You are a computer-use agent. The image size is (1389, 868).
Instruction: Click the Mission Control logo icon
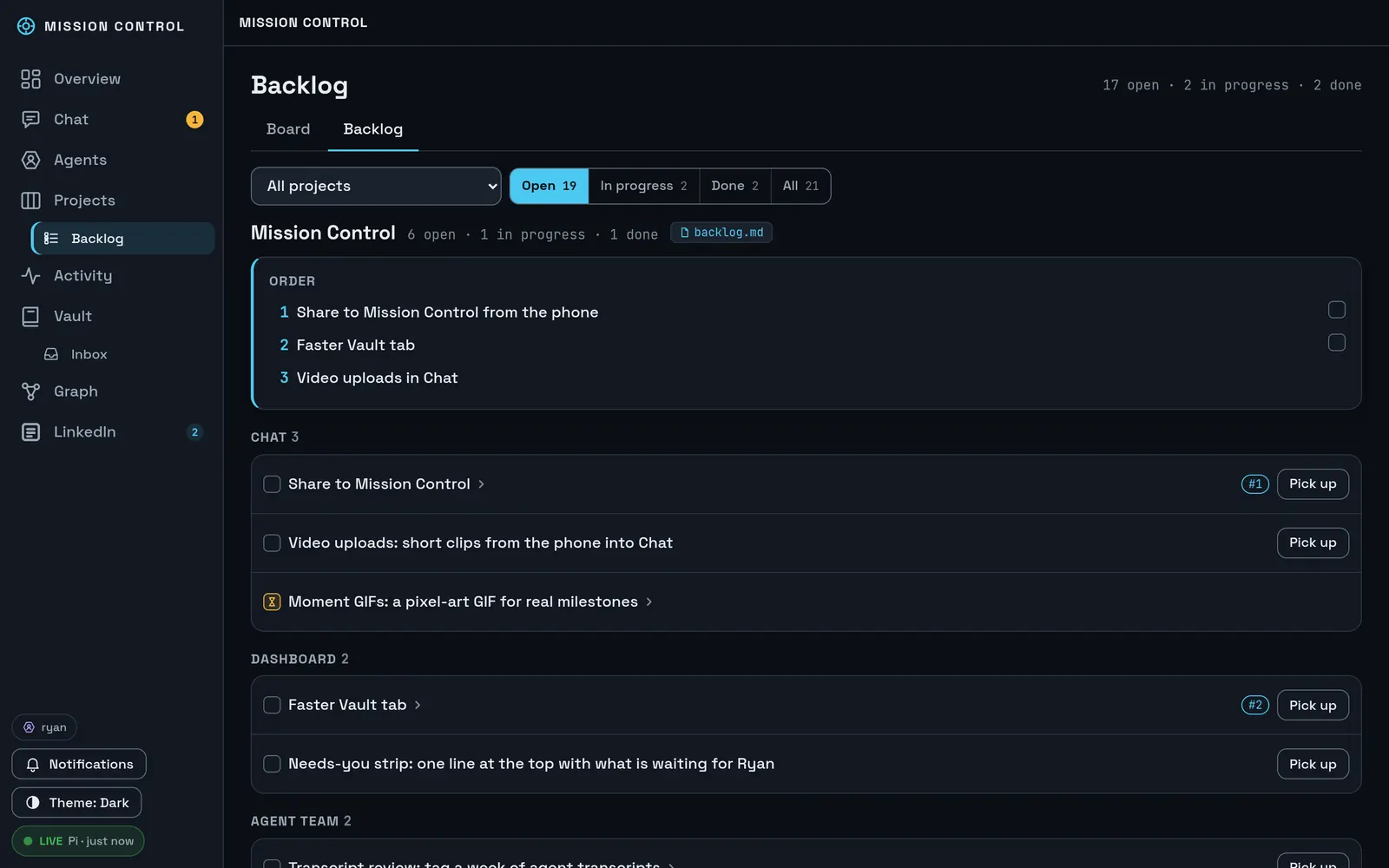point(26,26)
